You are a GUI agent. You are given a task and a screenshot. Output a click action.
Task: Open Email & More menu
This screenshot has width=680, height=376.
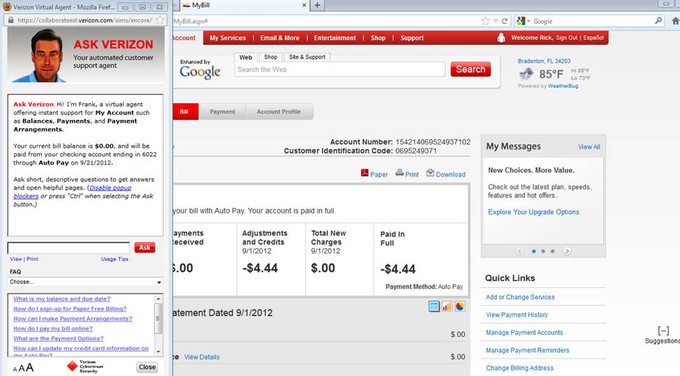pos(280,38)
